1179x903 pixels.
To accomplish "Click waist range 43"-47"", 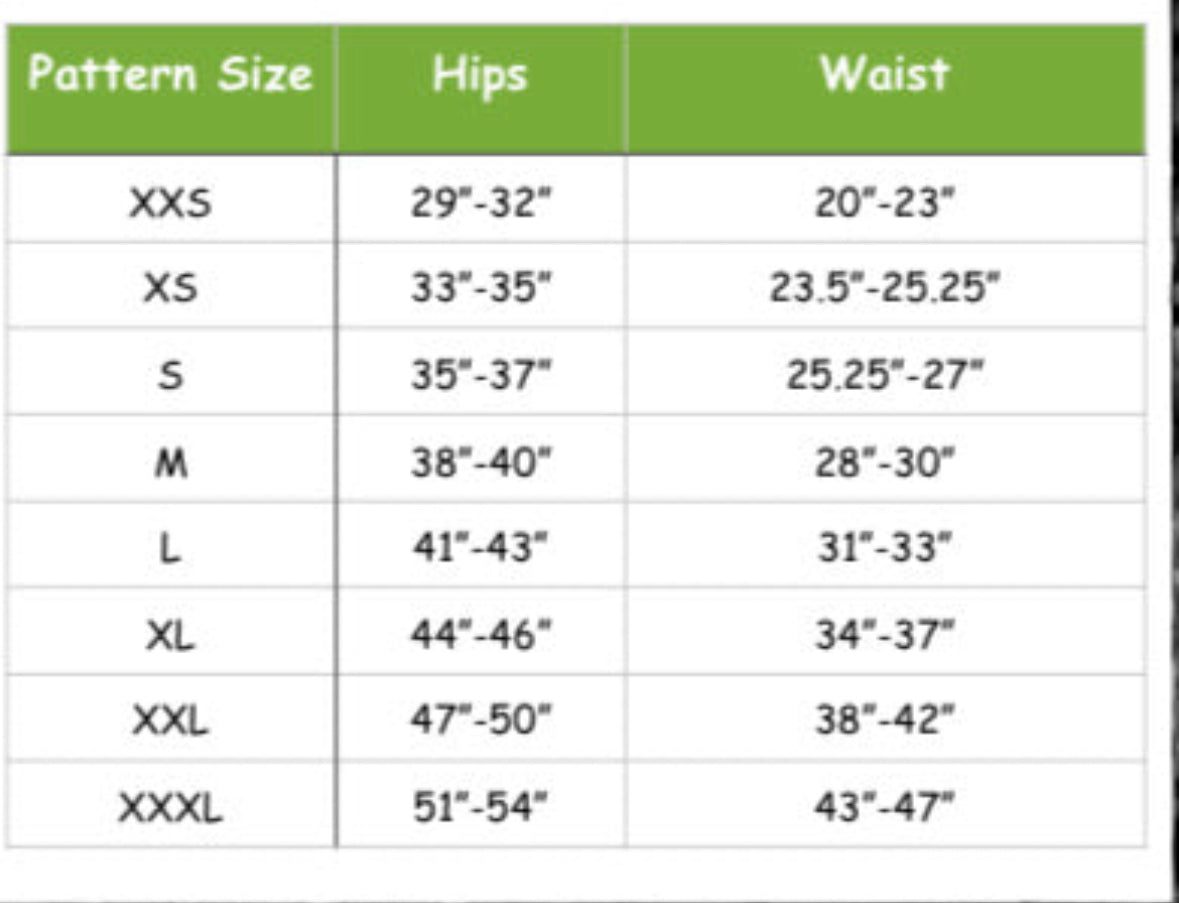I will 884,807.
